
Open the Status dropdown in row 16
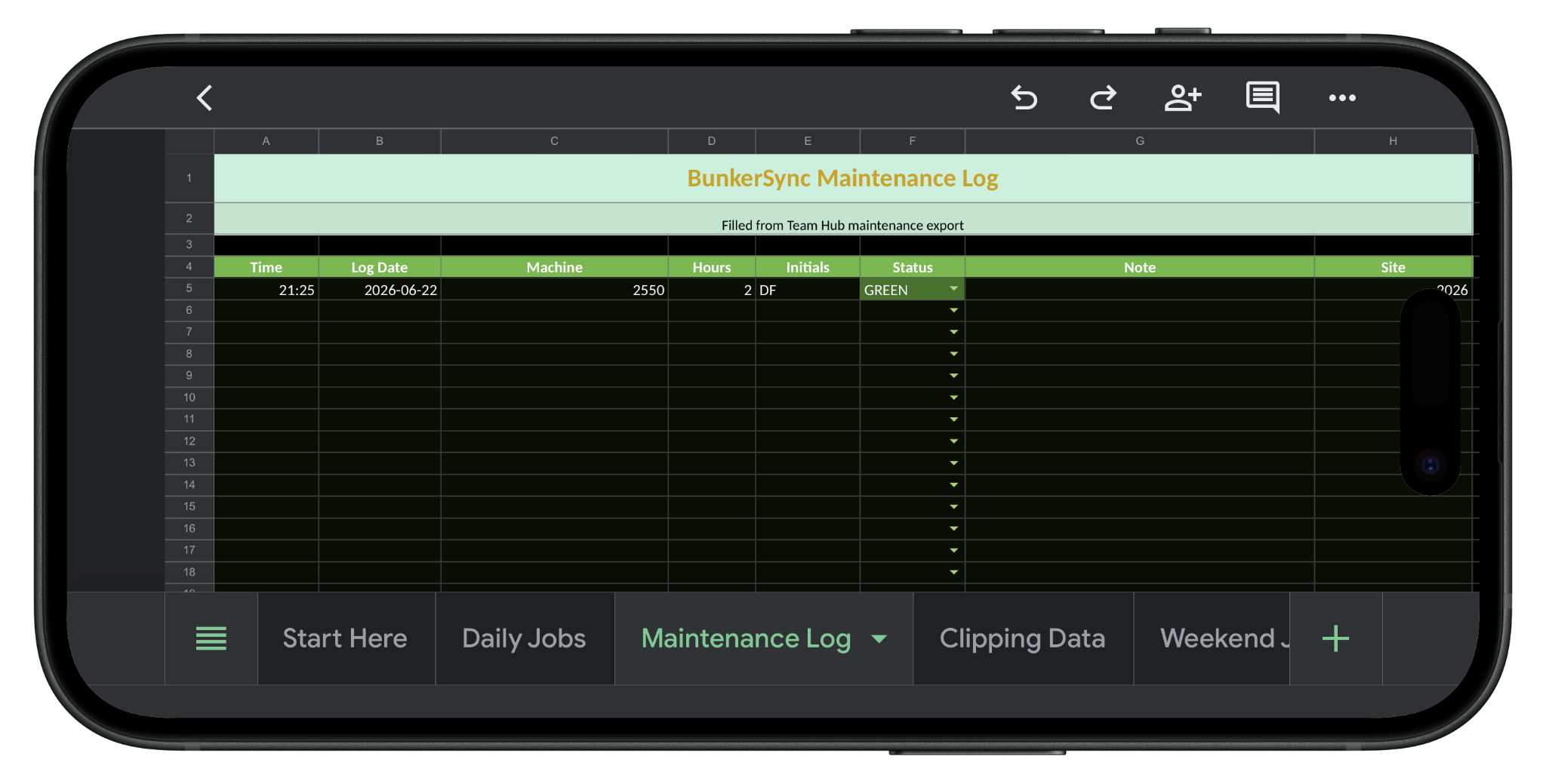tap(954, 529)
